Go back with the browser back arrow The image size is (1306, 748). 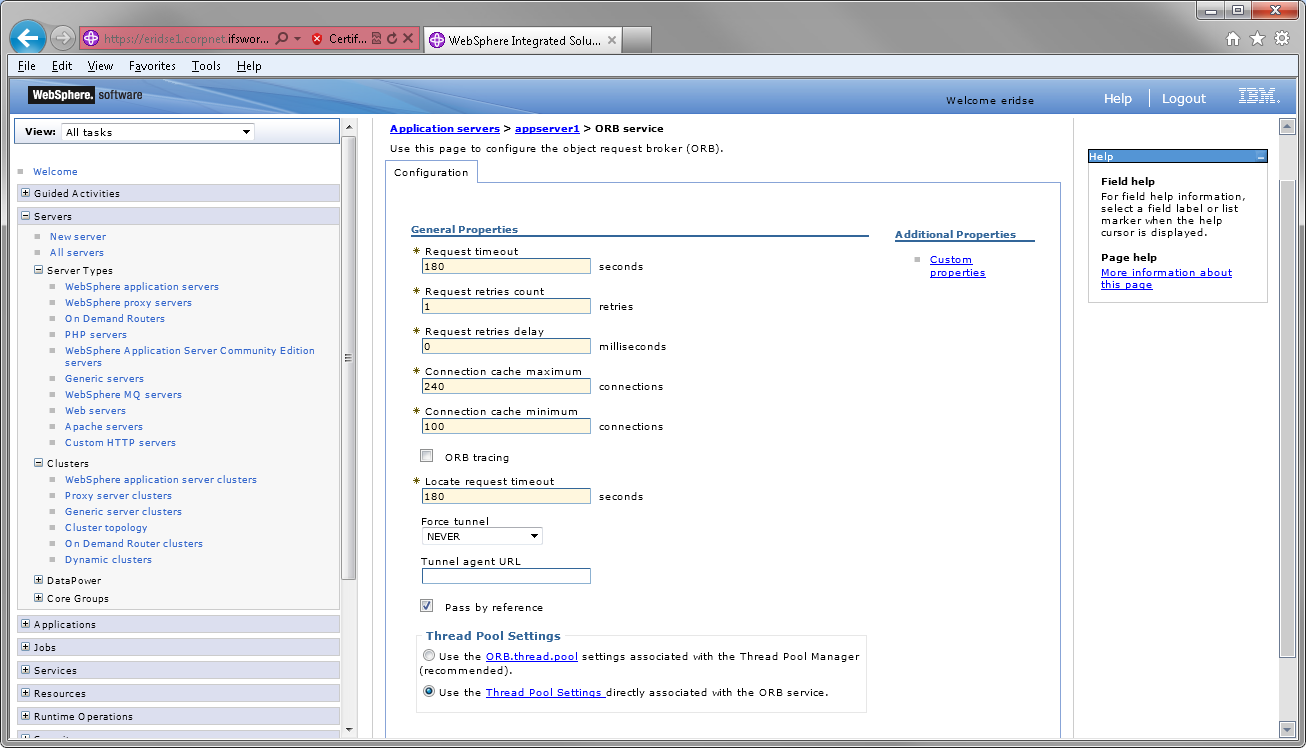[x=27, y=39]
